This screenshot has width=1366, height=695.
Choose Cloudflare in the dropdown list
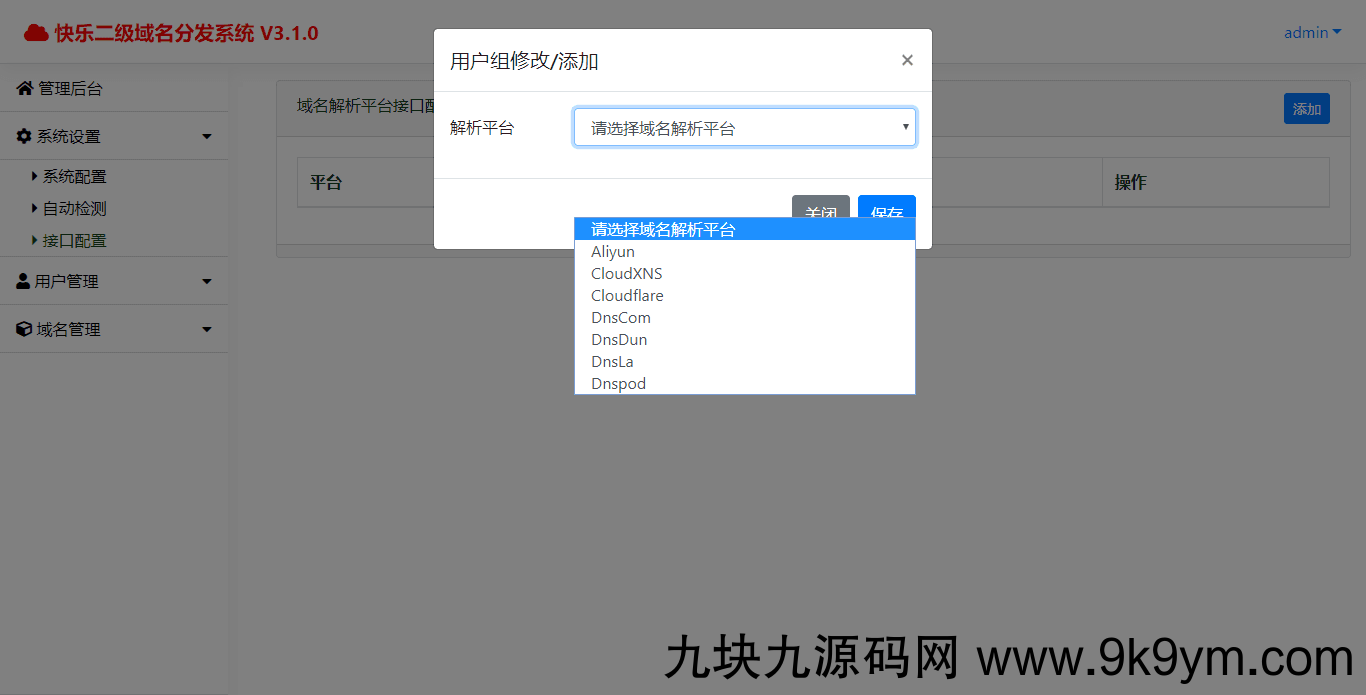click(627, 296)
